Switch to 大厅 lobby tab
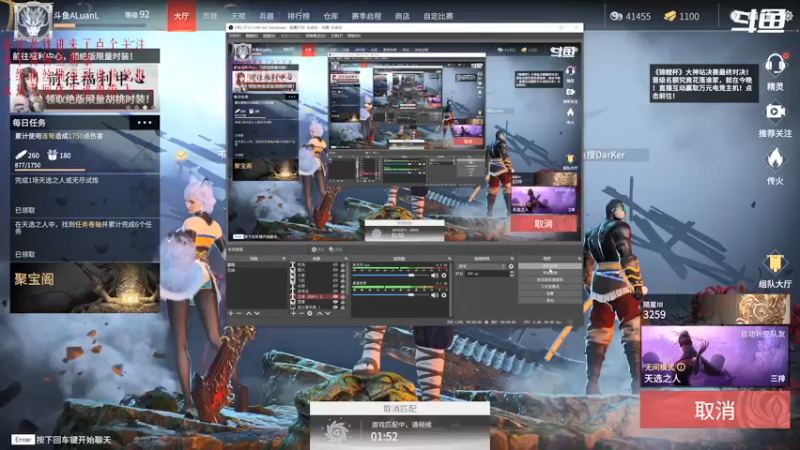 click(x=182, y=16)
